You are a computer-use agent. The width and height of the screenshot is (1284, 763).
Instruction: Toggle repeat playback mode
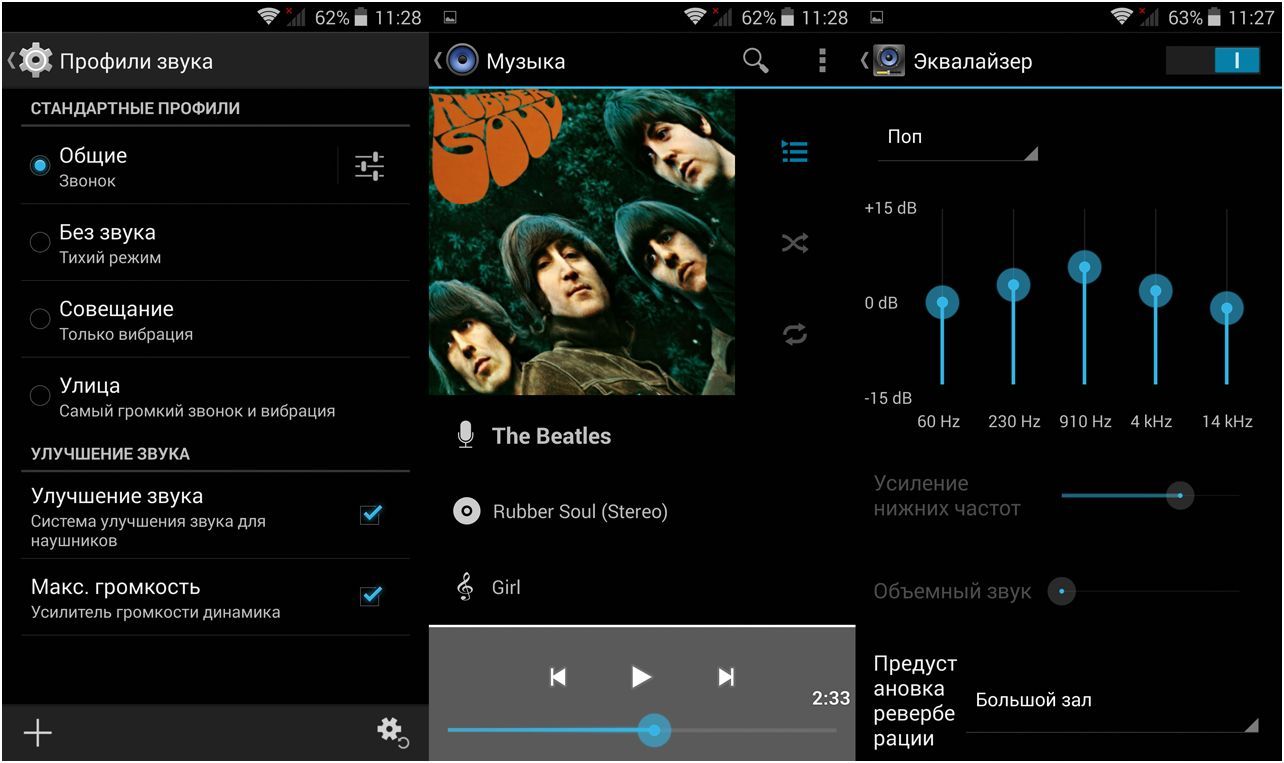794,334
